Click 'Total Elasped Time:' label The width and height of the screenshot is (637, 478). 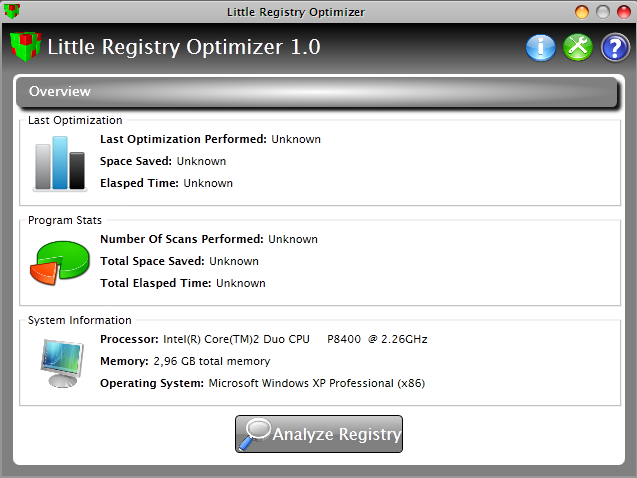tap(156, 283)
